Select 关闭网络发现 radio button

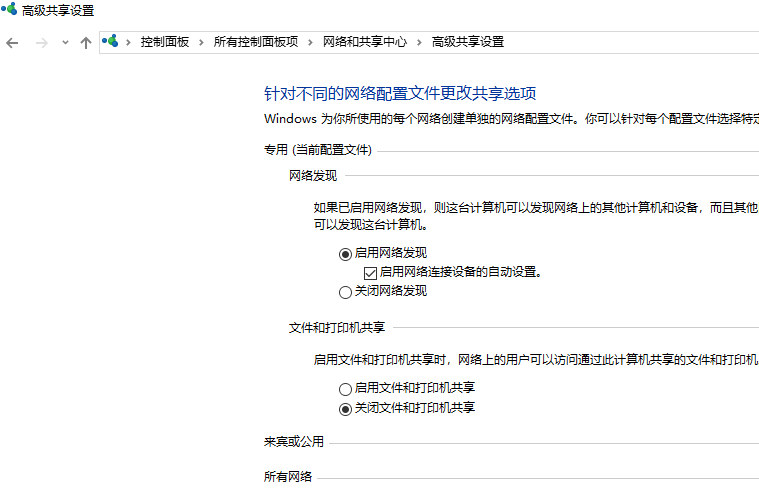point(345,292)
